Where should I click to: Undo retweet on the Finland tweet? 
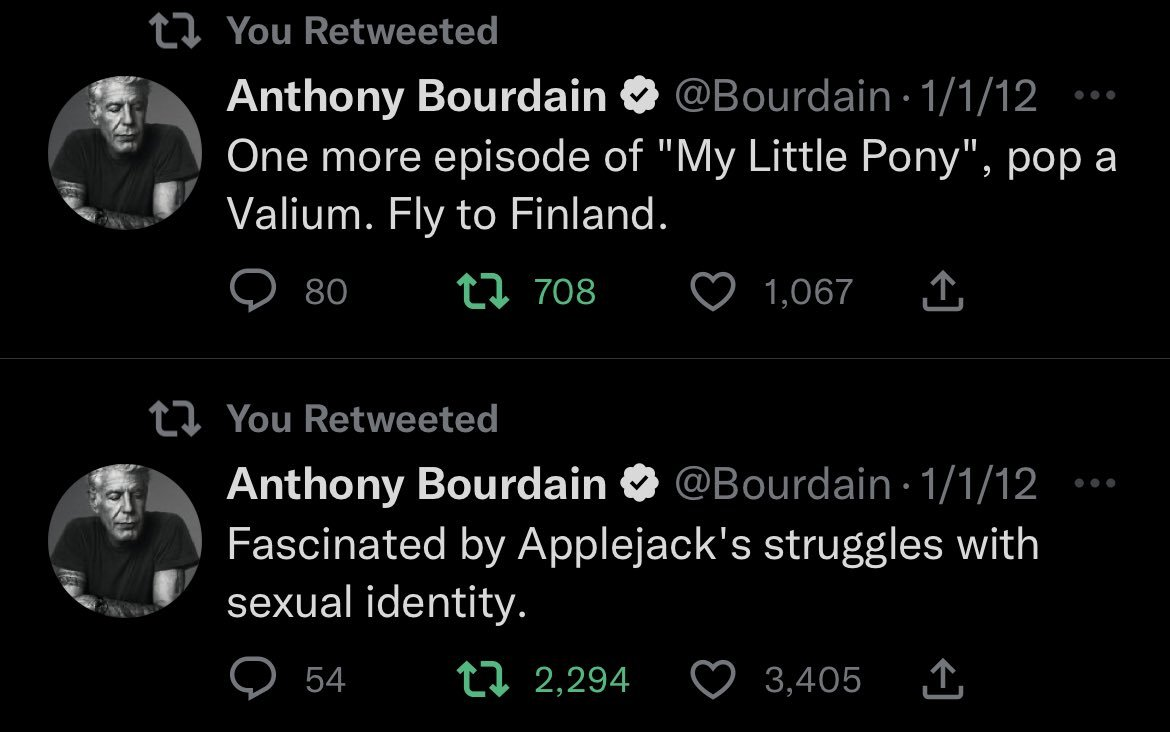coord(479,292)
